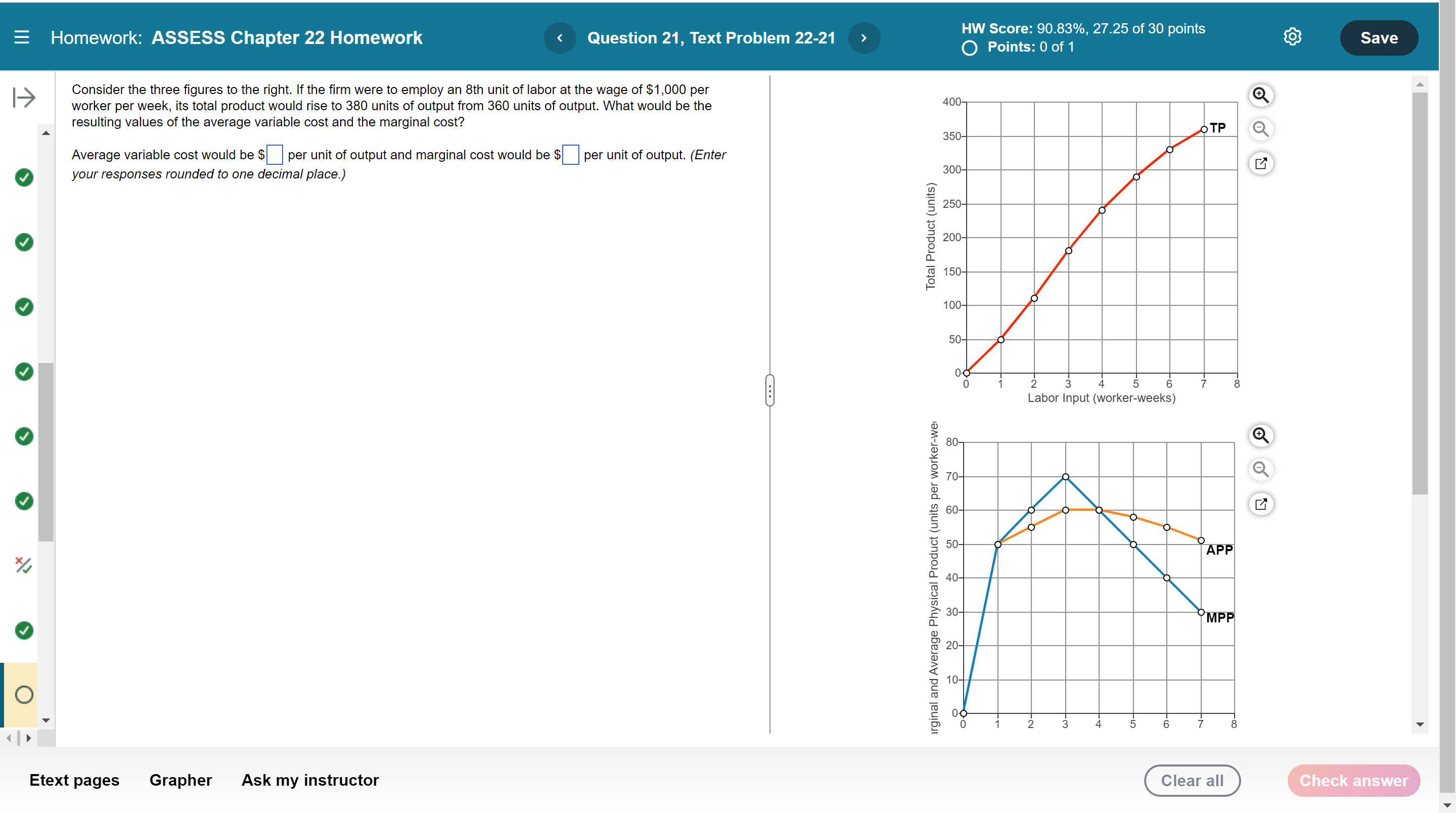Zoom into the APP and MPP graph
1456x813 pixels.
(x=1260, y=435)
